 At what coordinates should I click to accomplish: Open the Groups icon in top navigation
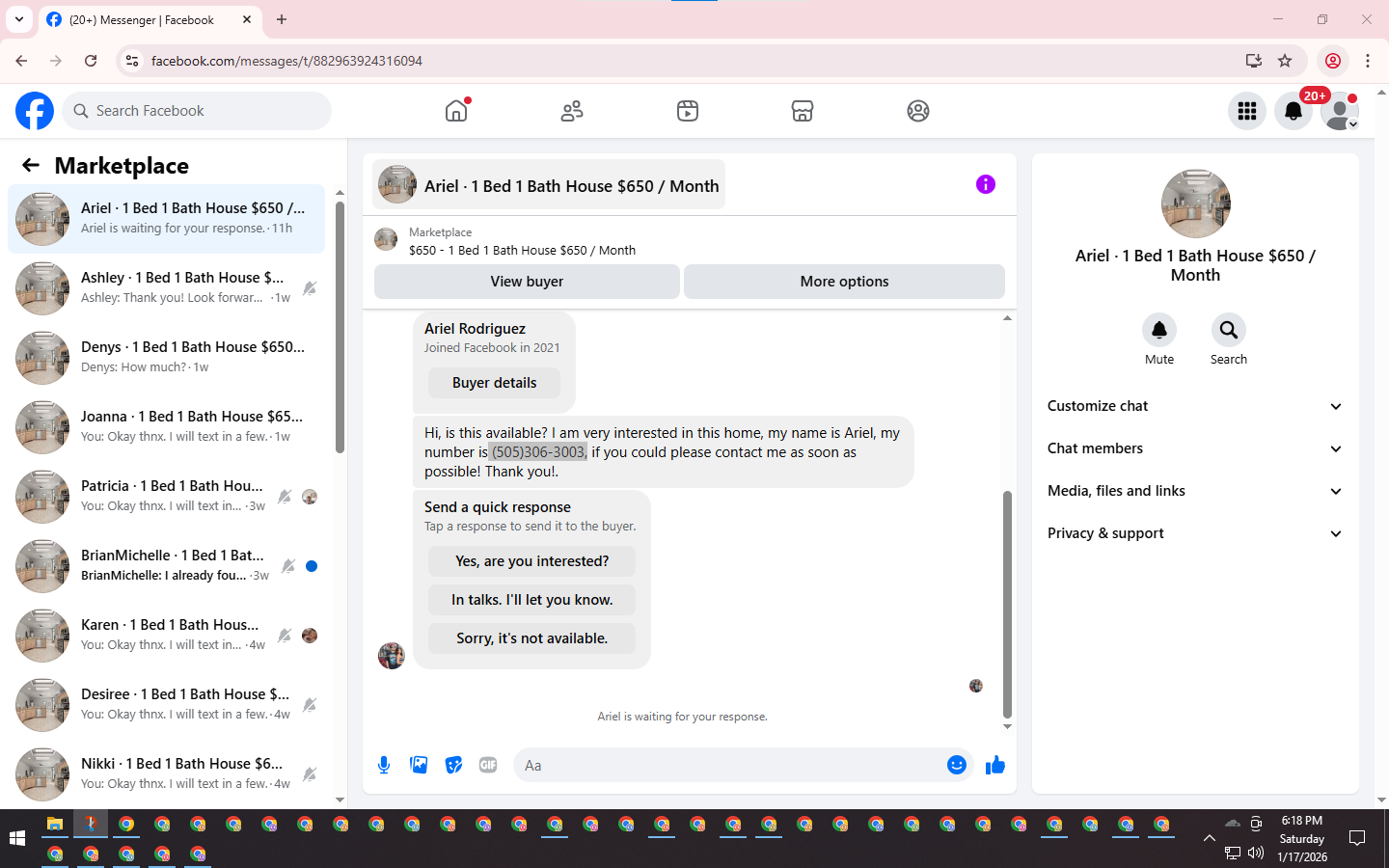pyautogui.click(x=918, y=111)
